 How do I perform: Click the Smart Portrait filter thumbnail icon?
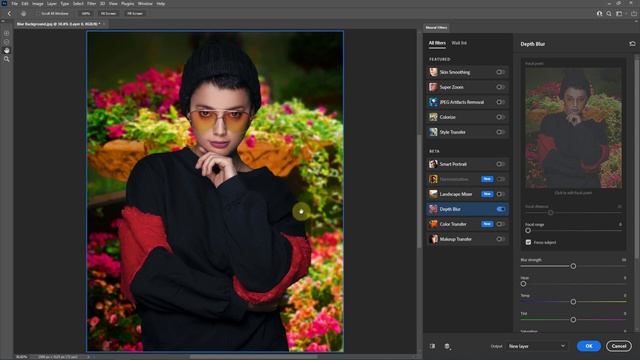coord(433,164)
